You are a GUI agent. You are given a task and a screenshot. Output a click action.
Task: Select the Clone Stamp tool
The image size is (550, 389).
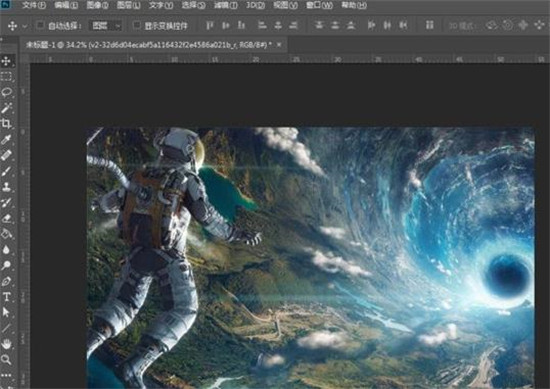[6, 187]
